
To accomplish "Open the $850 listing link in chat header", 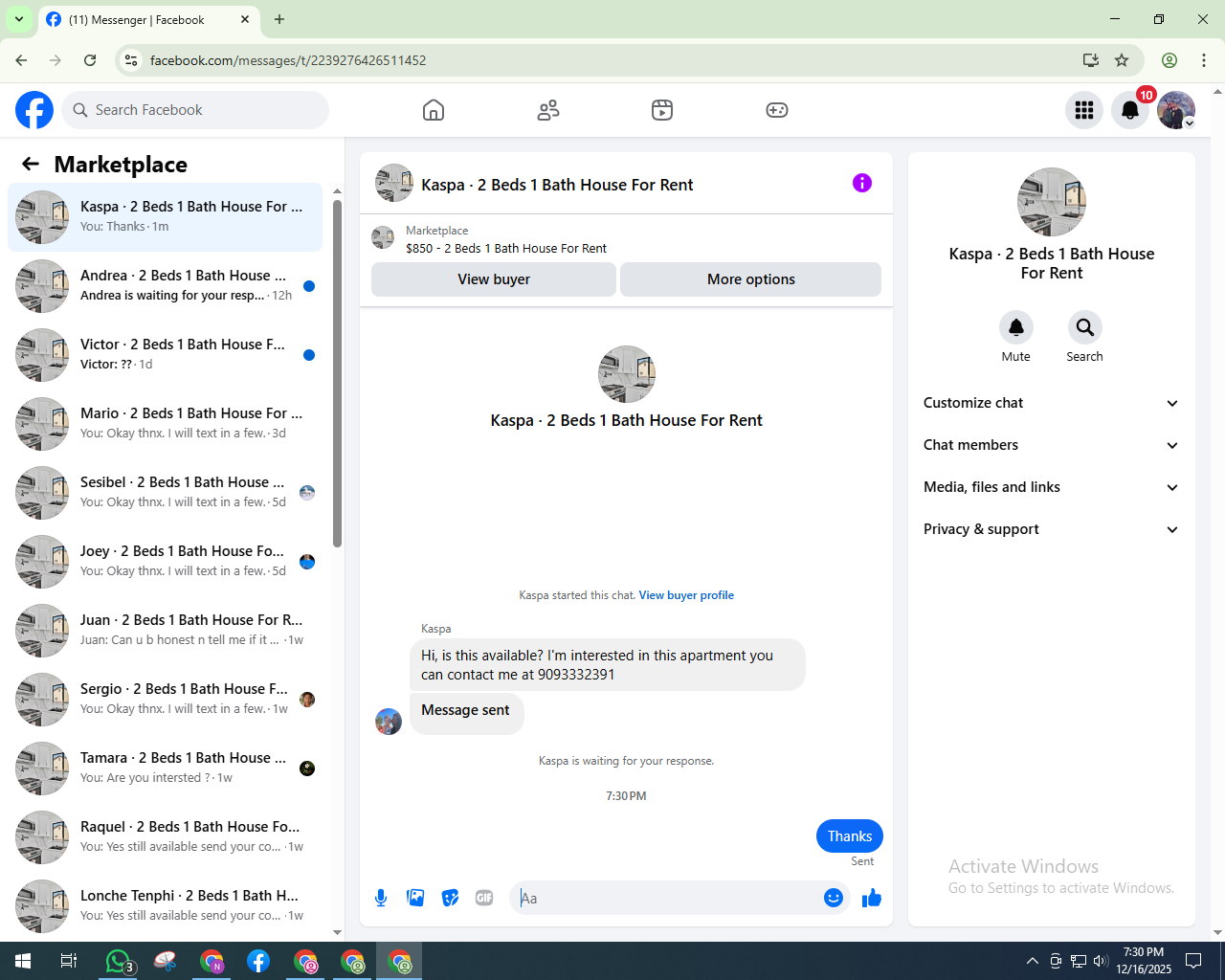I will tap(506, 249).
